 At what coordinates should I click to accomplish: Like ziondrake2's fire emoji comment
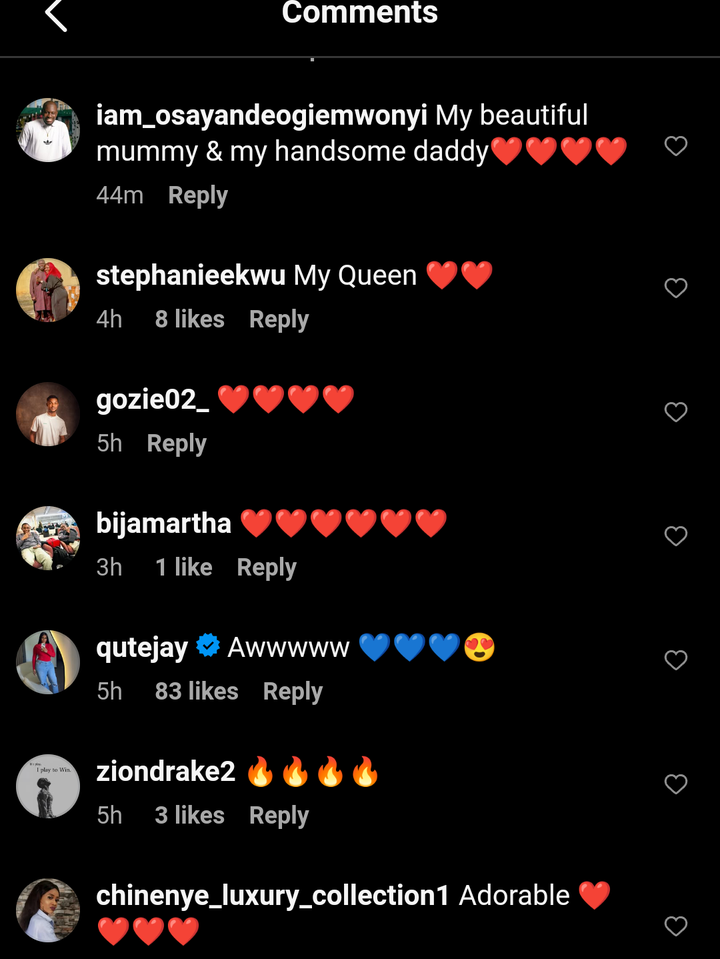click(676, 784)
